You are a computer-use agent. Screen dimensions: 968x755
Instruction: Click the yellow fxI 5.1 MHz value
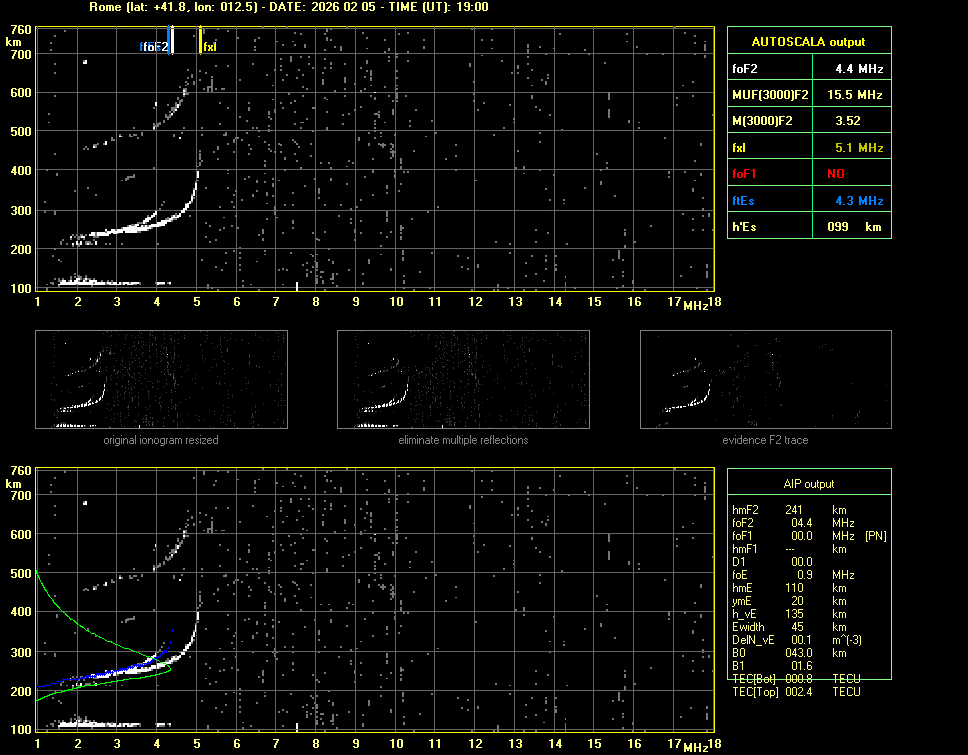[x=859, y=148]
